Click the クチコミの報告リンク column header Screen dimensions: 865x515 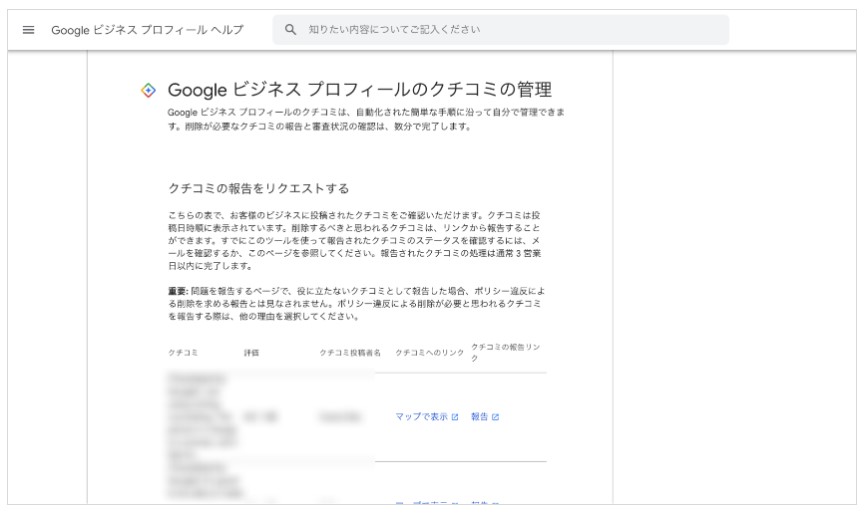(505, 352)
